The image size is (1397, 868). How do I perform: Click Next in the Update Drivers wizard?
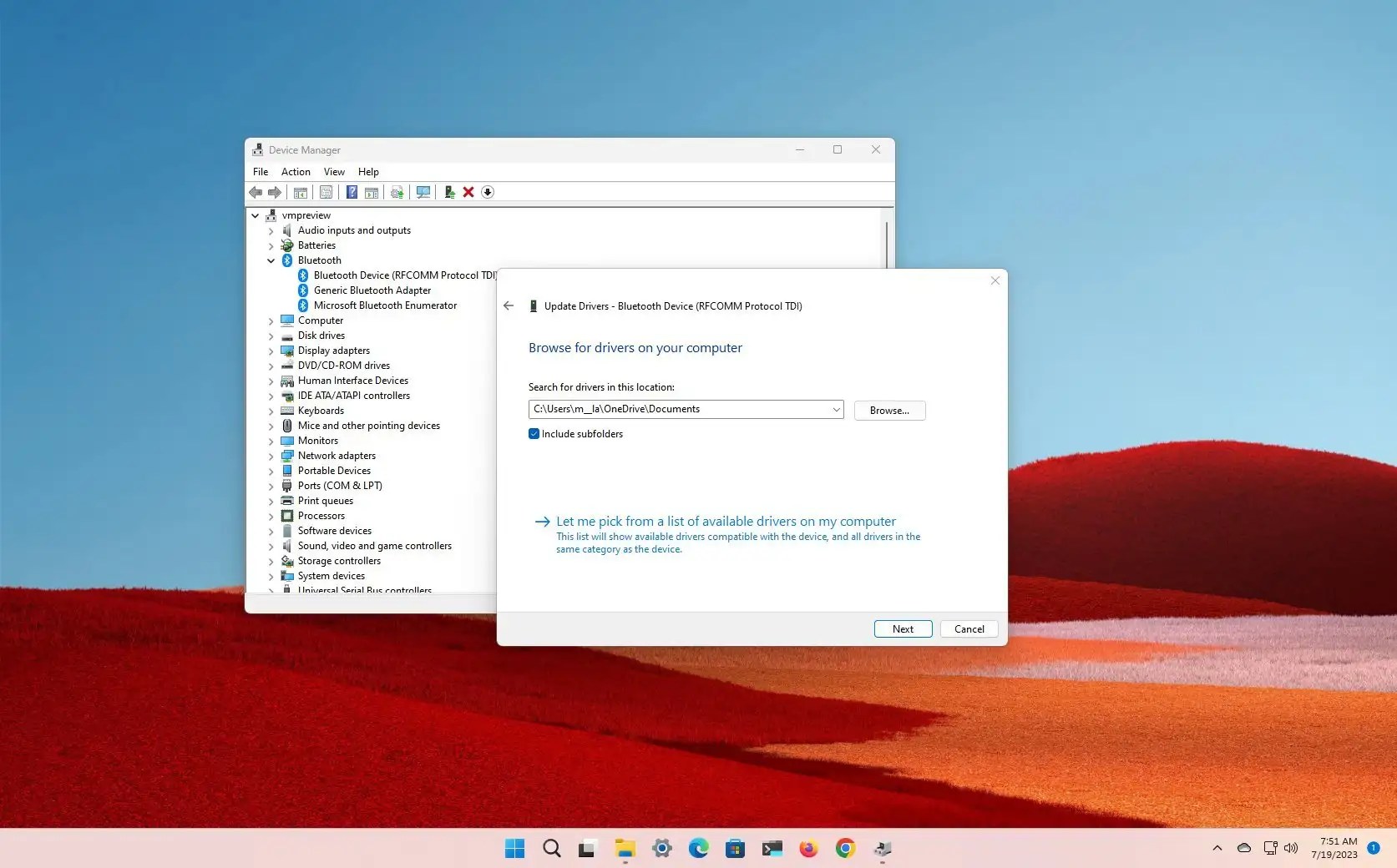(x=902, y=628)
